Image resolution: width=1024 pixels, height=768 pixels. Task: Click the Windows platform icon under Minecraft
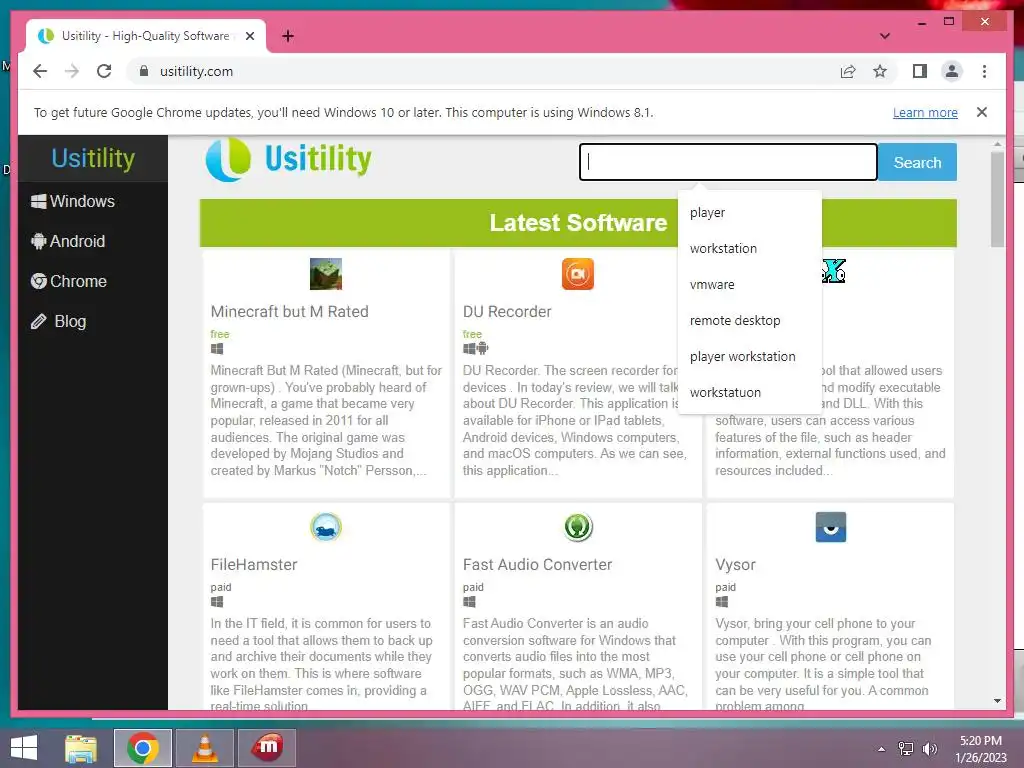pos(217,349)
